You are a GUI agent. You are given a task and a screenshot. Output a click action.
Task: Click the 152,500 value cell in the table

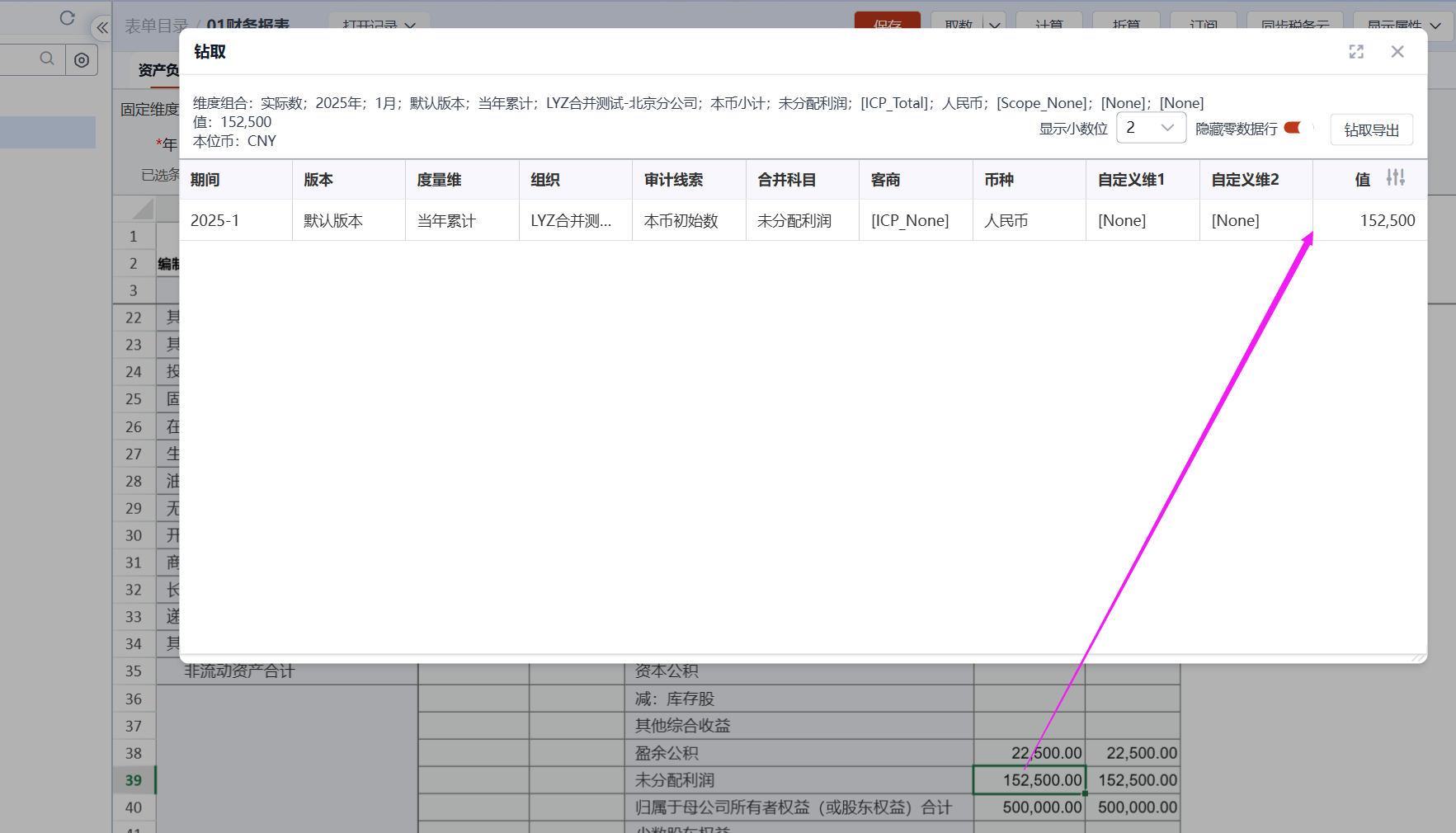[1370, 221]
